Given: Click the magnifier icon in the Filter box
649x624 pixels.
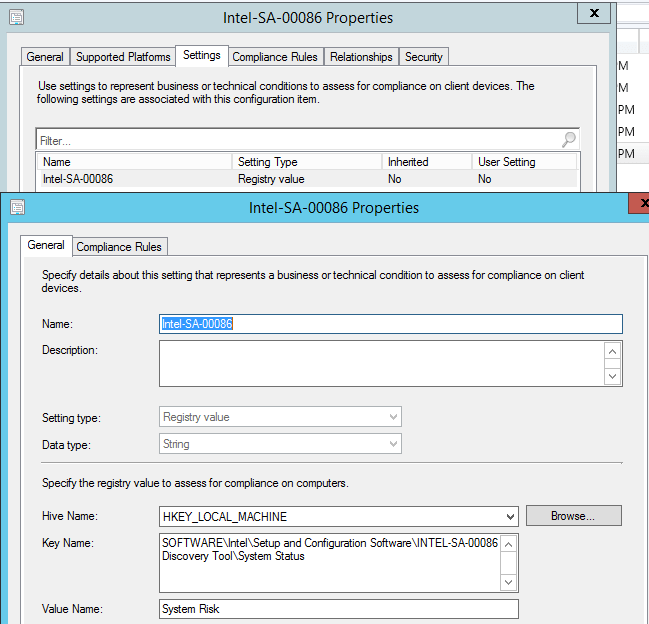Looking at the screenshot, I should 568,140.
